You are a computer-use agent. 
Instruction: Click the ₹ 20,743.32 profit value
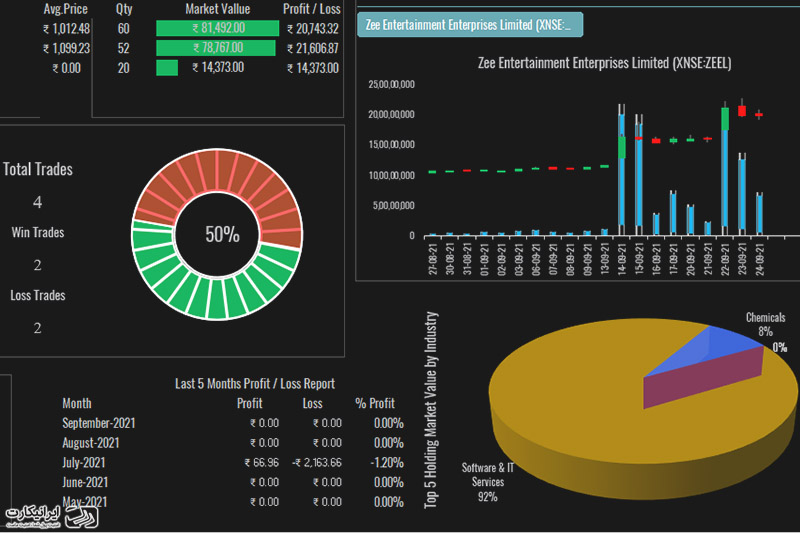tap(312, 29)
